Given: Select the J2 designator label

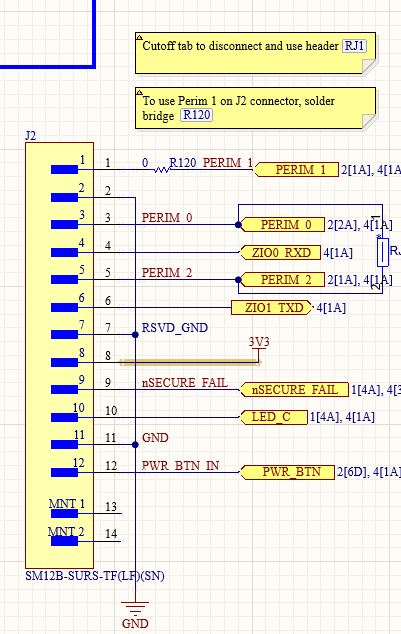Looking at the screenshot, I should point(31,135).
